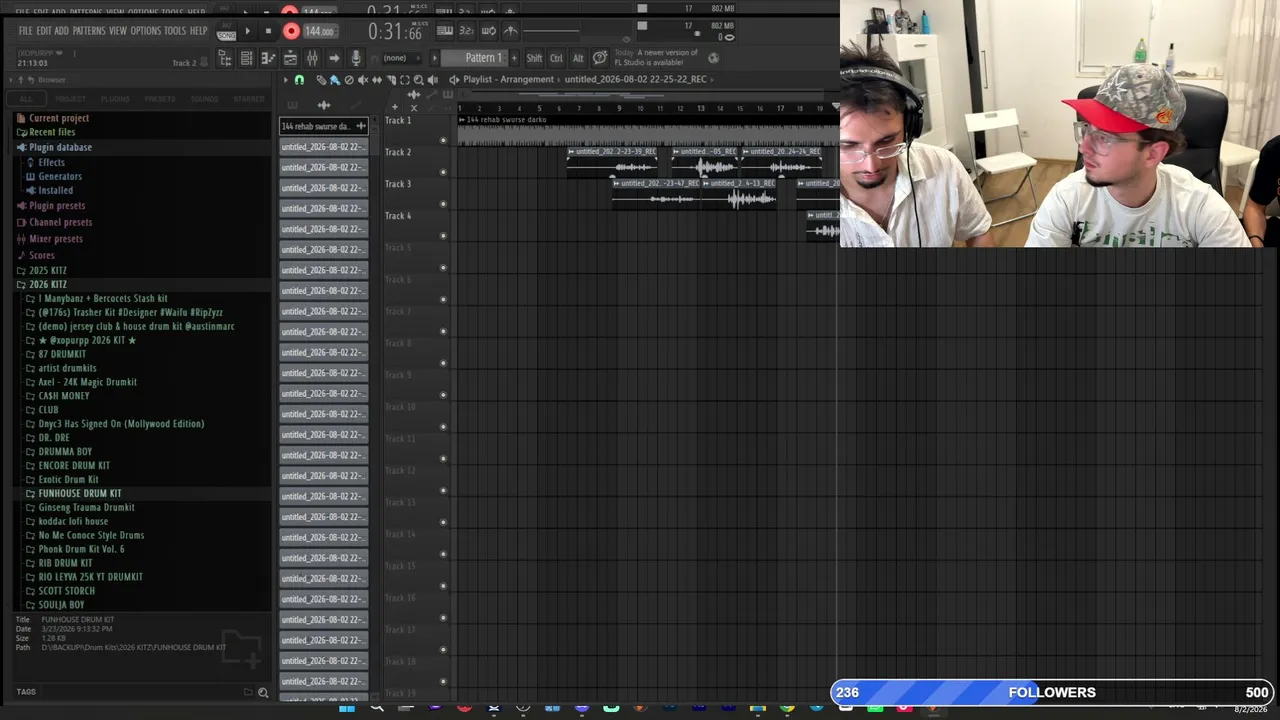Choose the zoom tool in playlist toolbar
This screenshot has width=1280, height=720.
[418, 80]
